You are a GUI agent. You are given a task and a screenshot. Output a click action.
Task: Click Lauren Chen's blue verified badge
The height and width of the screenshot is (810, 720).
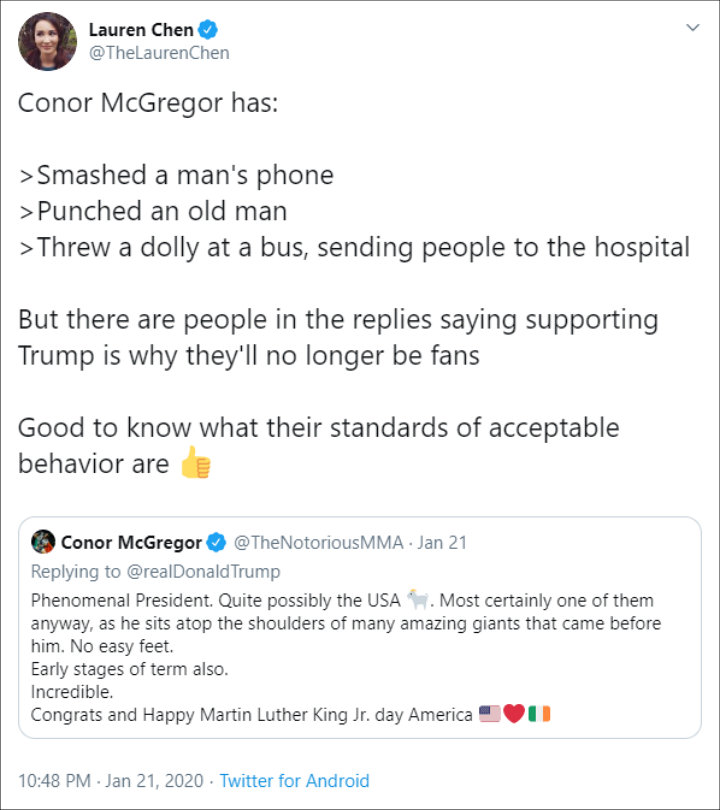point(208,30)
